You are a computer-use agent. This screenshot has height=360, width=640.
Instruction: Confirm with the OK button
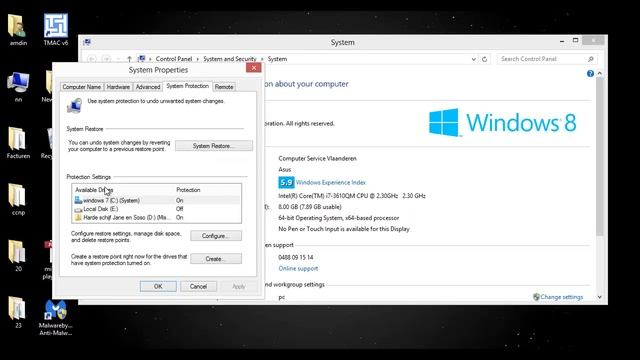158,287
